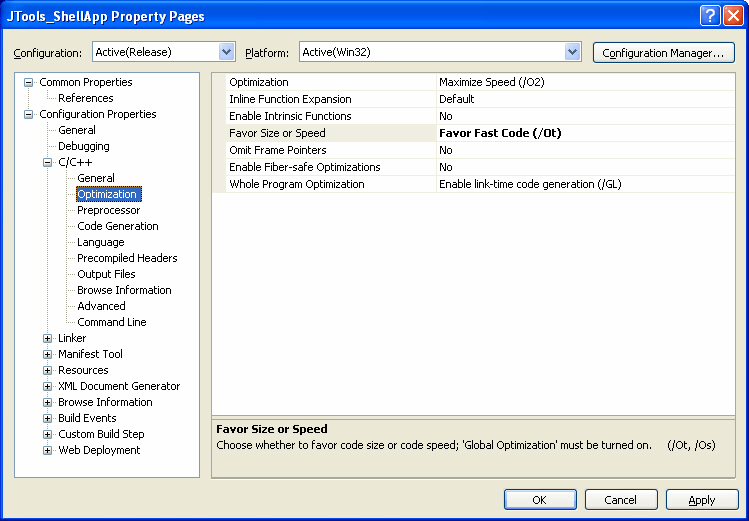Select the C/C++ tree item label
Screen dimensions: 749x521
coord(75,162)
